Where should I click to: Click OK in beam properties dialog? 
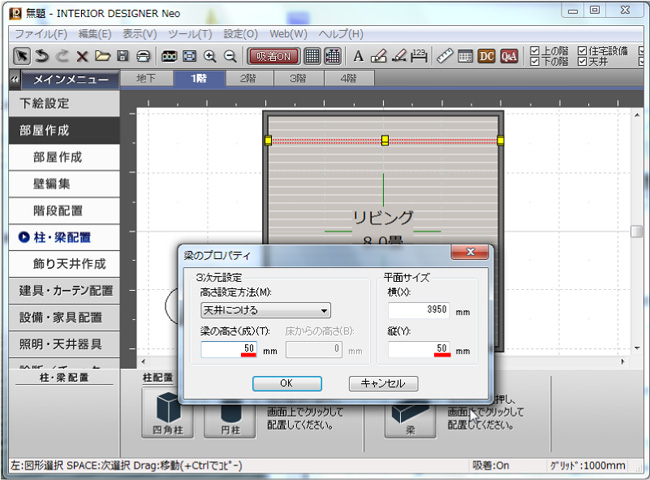coord(286,383)
